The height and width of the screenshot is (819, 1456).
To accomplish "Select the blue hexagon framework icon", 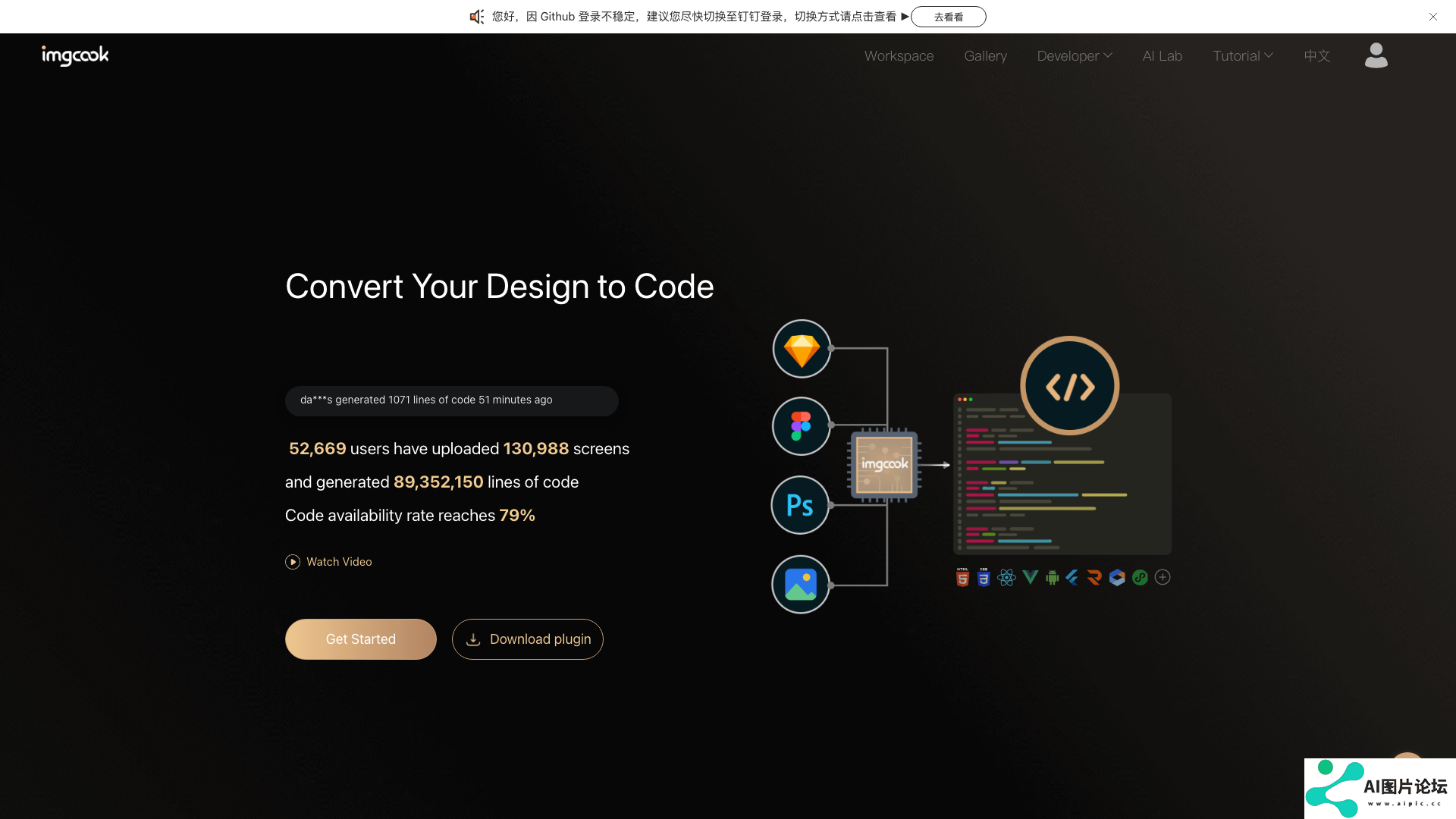I will [1117, 578].
